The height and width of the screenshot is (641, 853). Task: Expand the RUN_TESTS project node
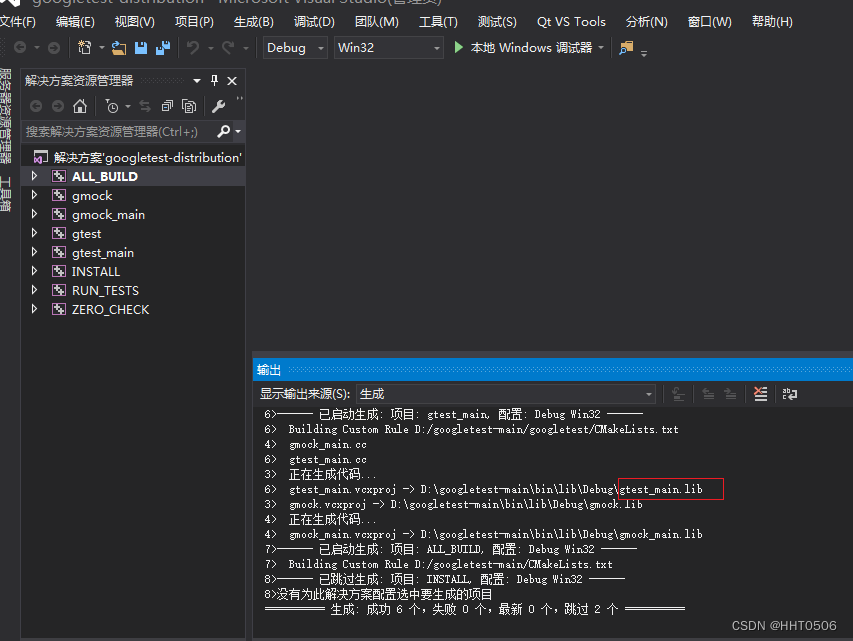pyautogui.click(x=34, y=290)
